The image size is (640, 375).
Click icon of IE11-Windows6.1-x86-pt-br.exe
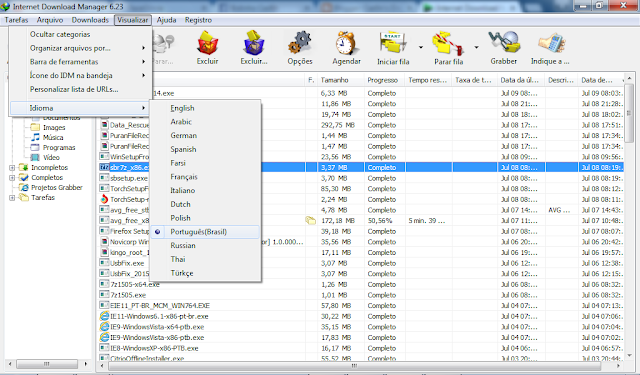click(x=104, y=316)
